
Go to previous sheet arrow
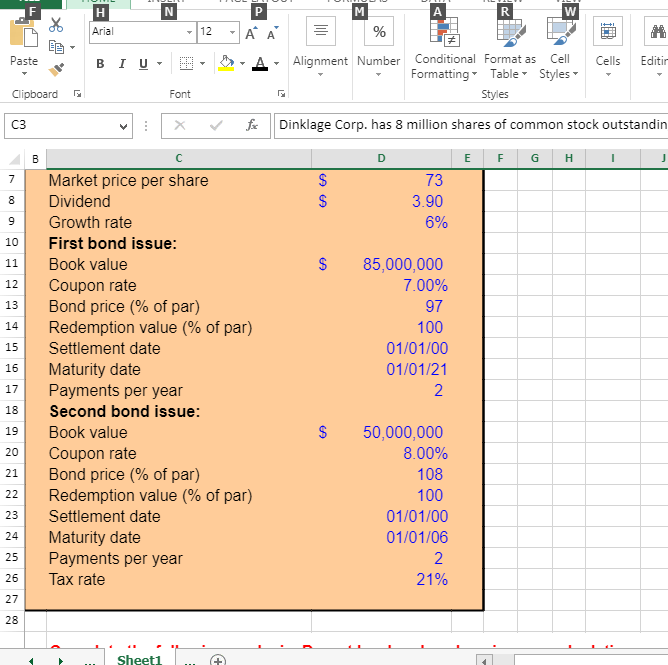[x=31, y=660]
